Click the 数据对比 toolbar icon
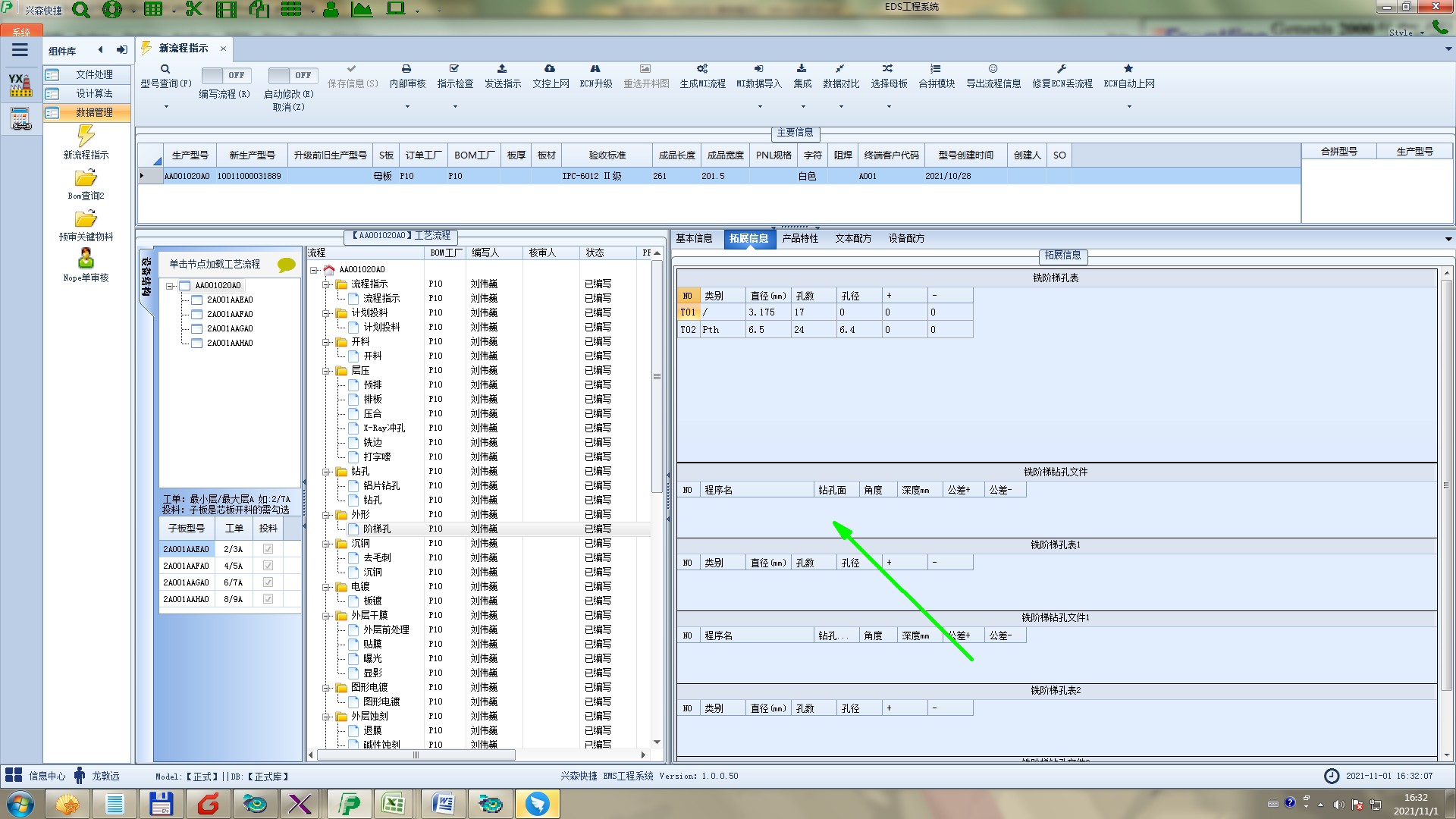 tap(840, 69)
